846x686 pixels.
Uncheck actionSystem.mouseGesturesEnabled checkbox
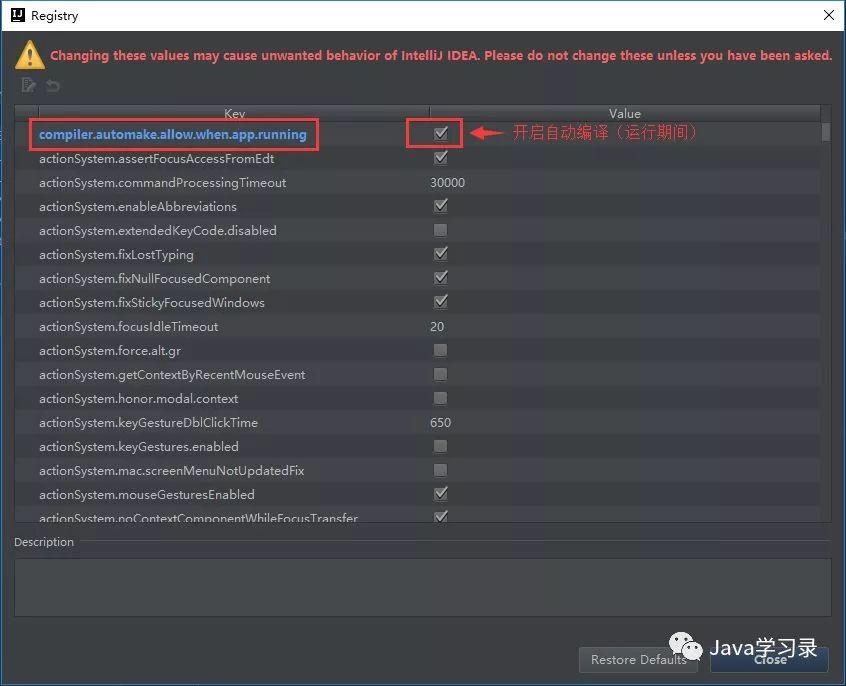coord(441,493)
